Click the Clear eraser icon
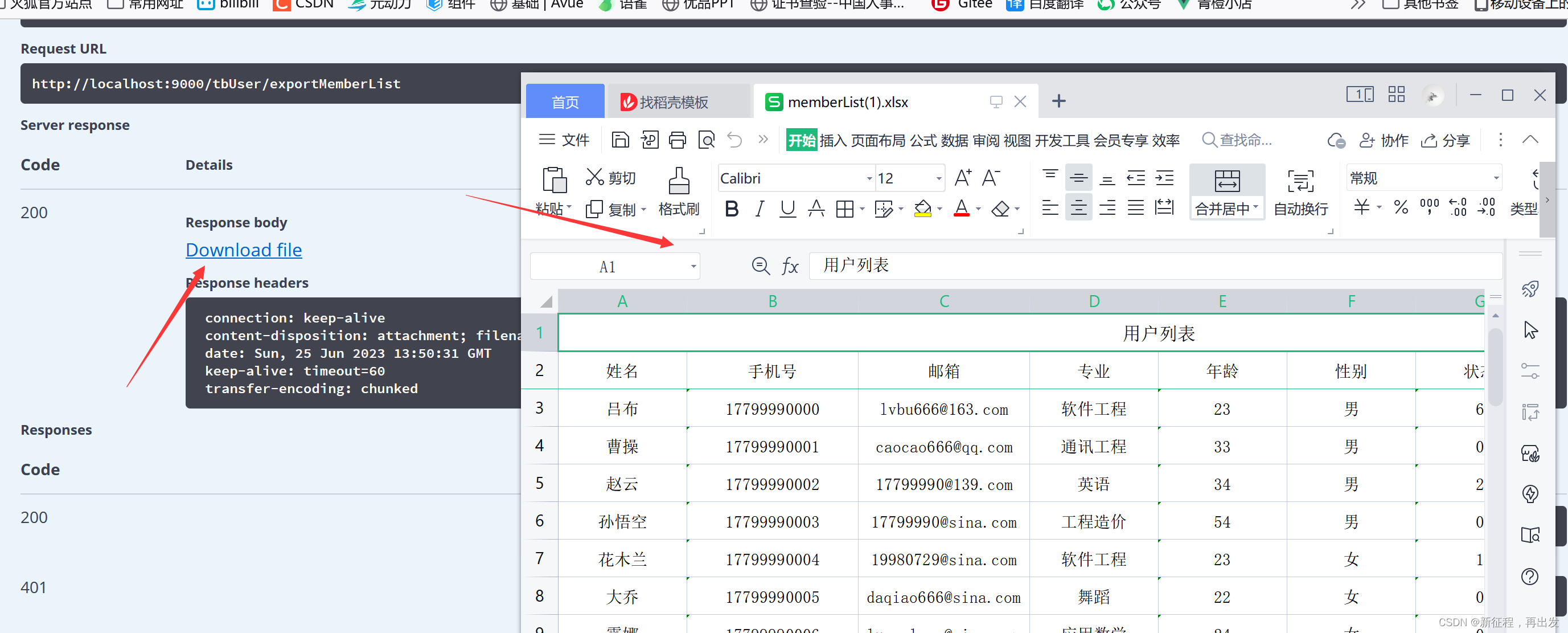This screenshot has width=1568, height=633. [1000, 209]
